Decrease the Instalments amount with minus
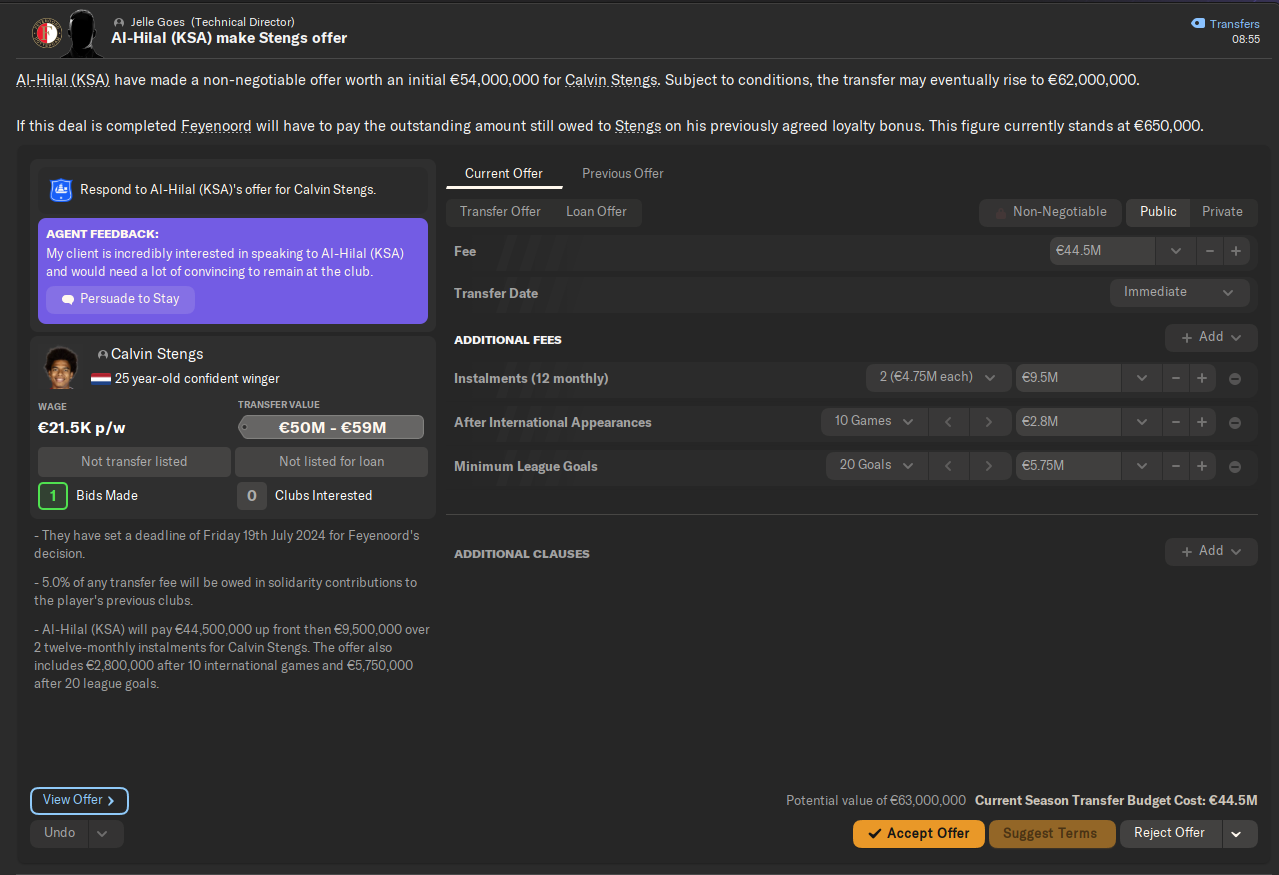 1176,378
